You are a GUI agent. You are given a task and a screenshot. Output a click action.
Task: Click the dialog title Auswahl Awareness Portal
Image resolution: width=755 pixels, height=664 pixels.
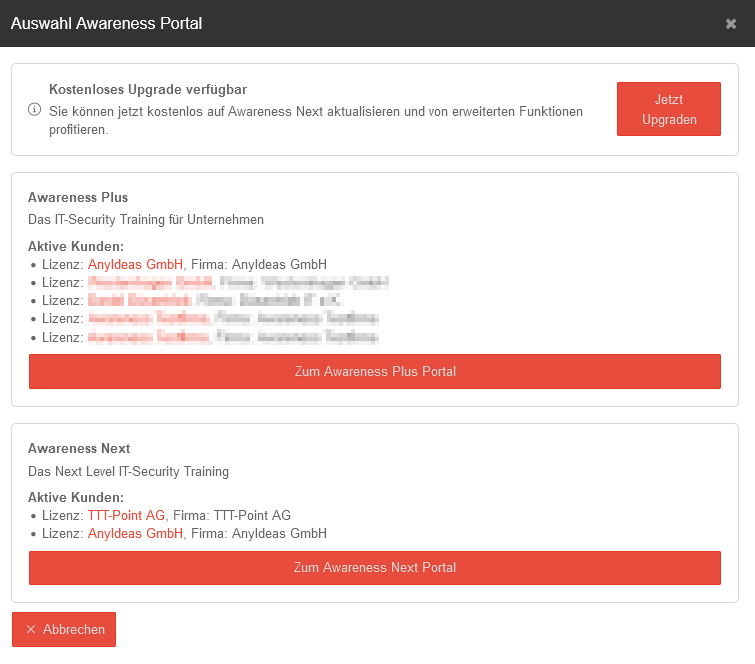point(106,23)
